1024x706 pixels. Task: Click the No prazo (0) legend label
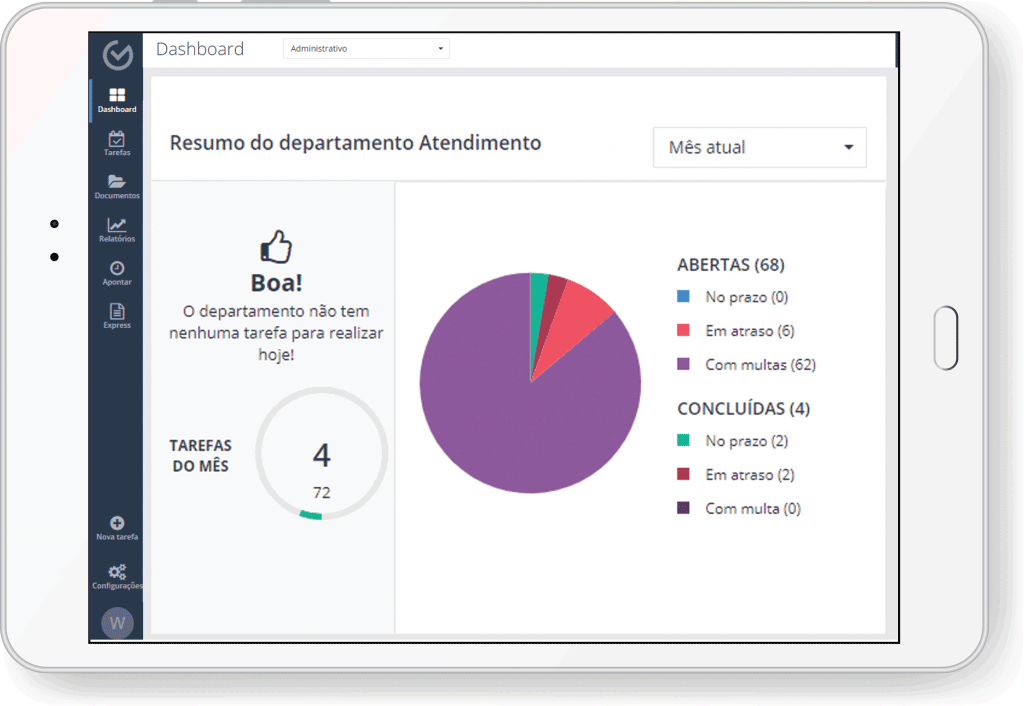pyautogui.click(x=746, y=297)
